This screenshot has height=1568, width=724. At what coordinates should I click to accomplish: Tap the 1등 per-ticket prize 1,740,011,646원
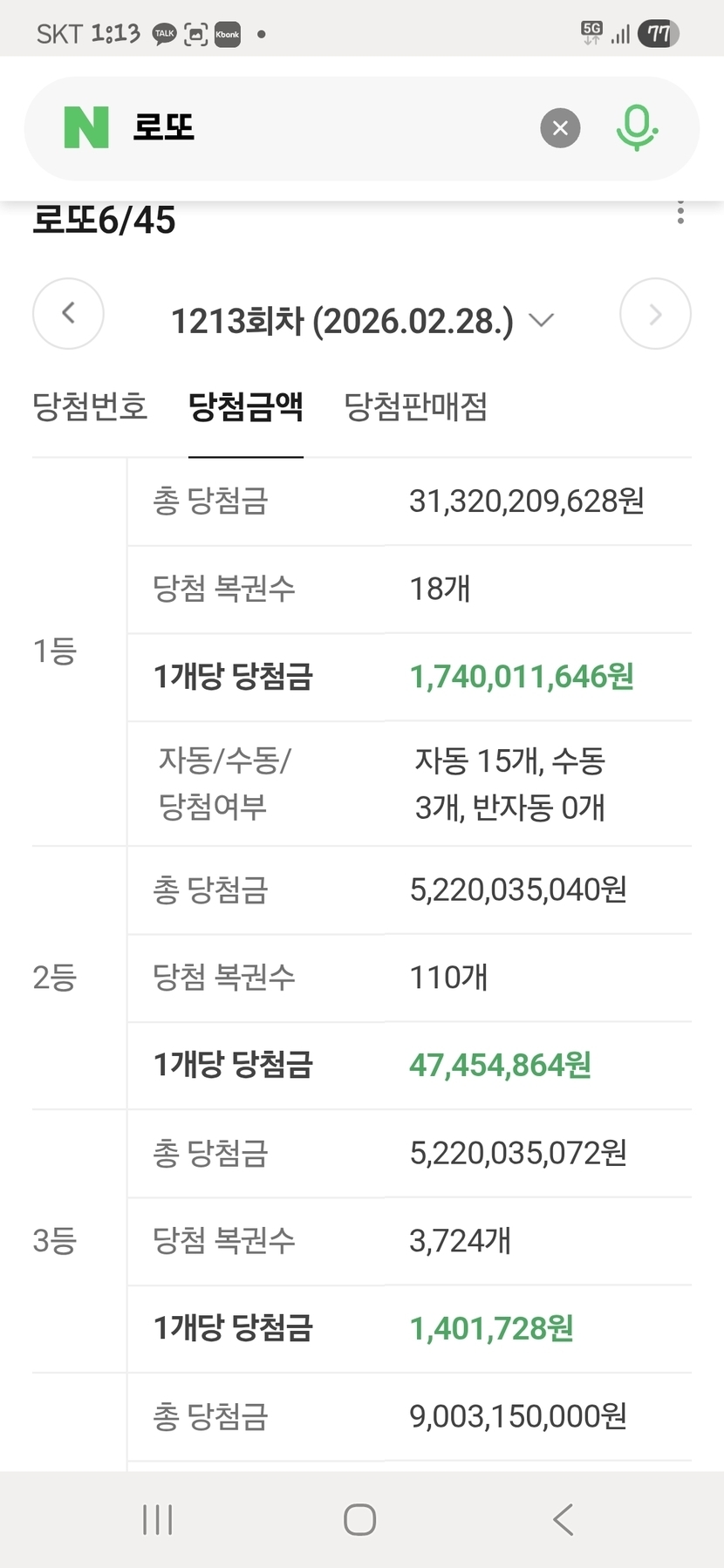point(522,677)
